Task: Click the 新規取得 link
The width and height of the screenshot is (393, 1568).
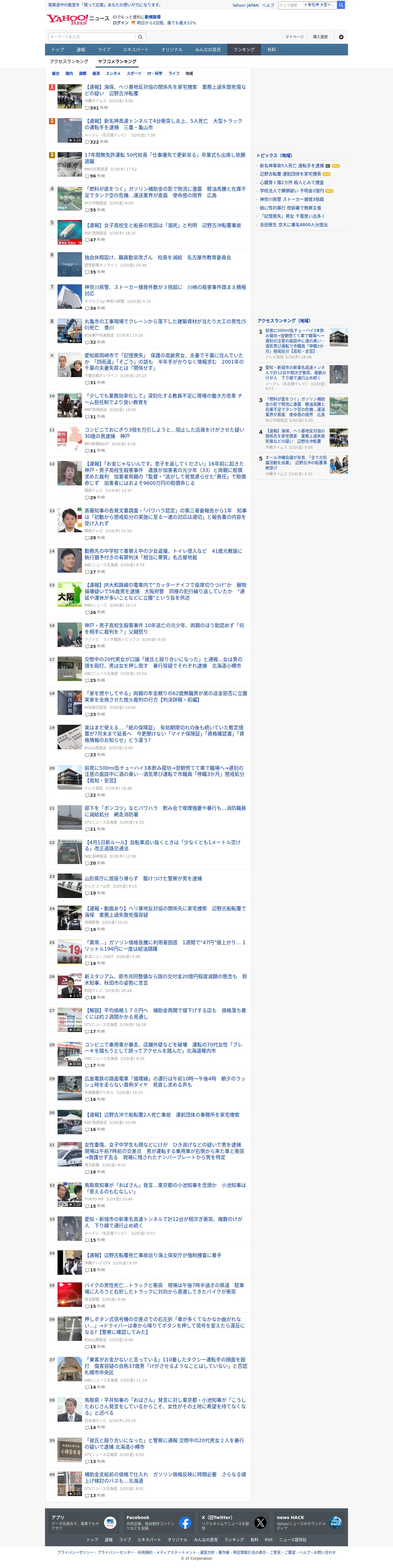Action: click(x=152, y=17)
